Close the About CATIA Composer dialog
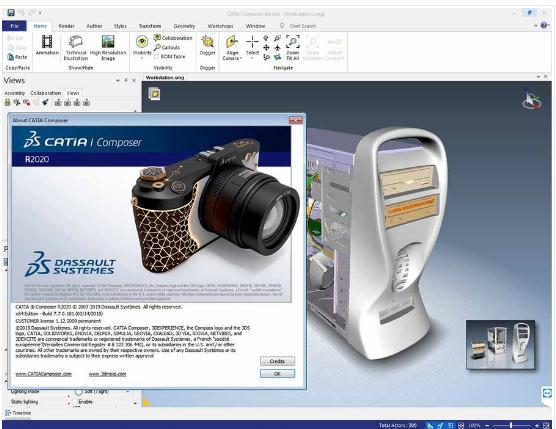Image resolution: width=556 pixels, height=429 pixels. (x=296, y=120)
